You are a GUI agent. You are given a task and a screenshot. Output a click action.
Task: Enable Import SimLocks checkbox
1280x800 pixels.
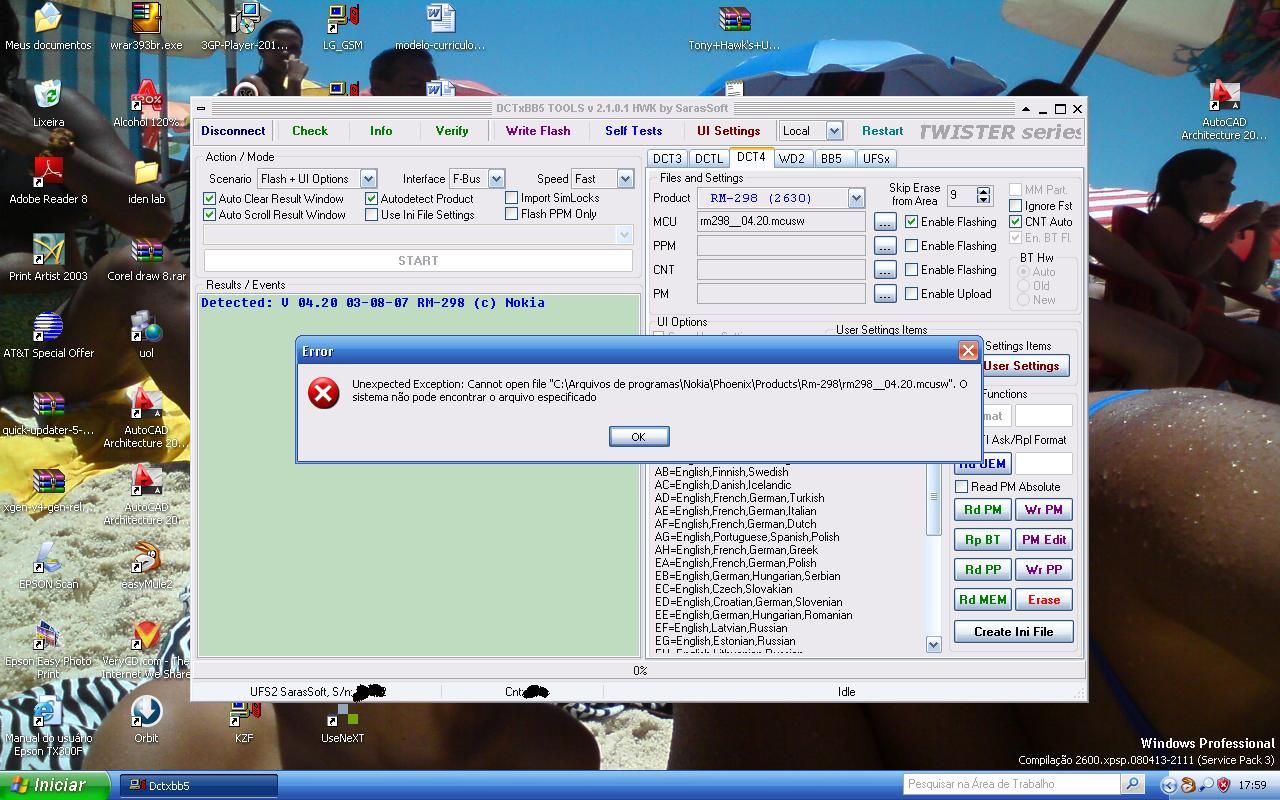(512, 198)
